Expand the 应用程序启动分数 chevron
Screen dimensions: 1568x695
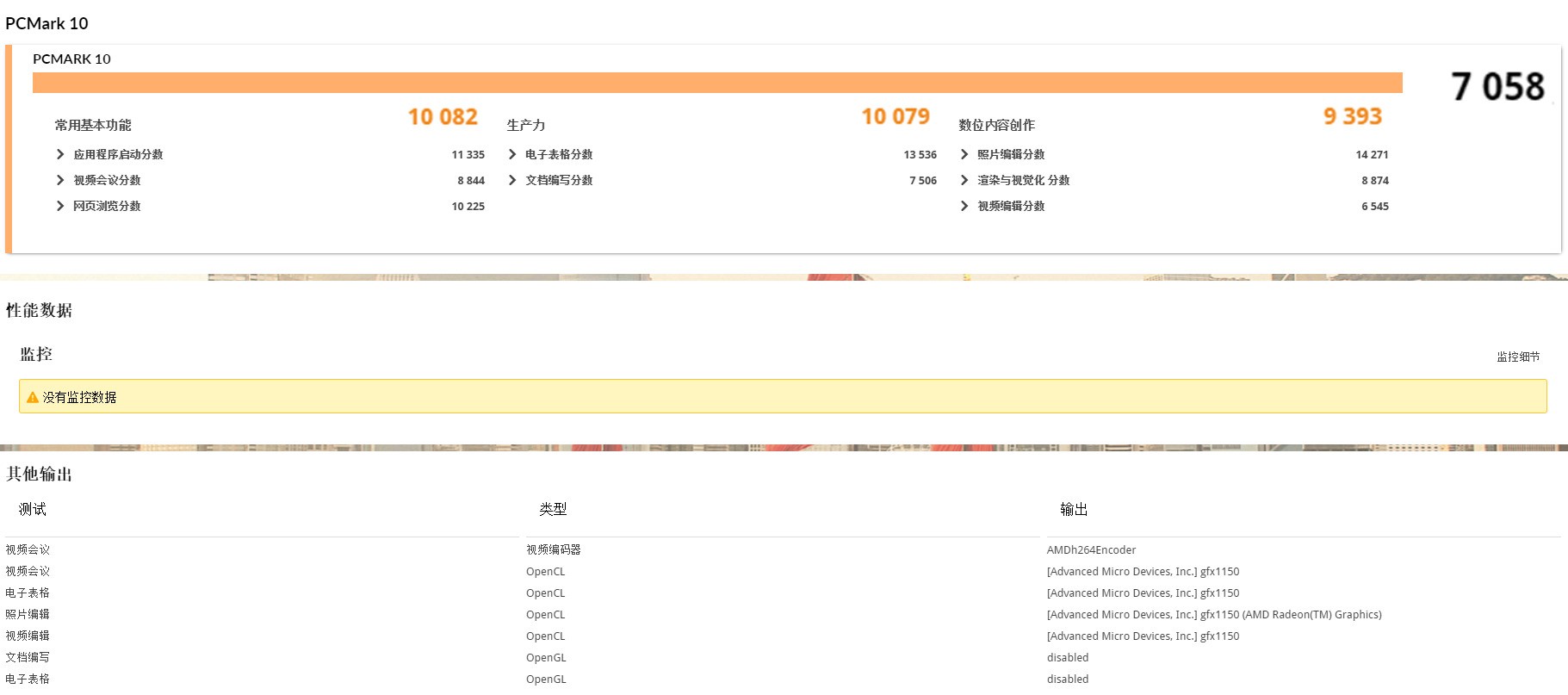(x=60, y=154)
